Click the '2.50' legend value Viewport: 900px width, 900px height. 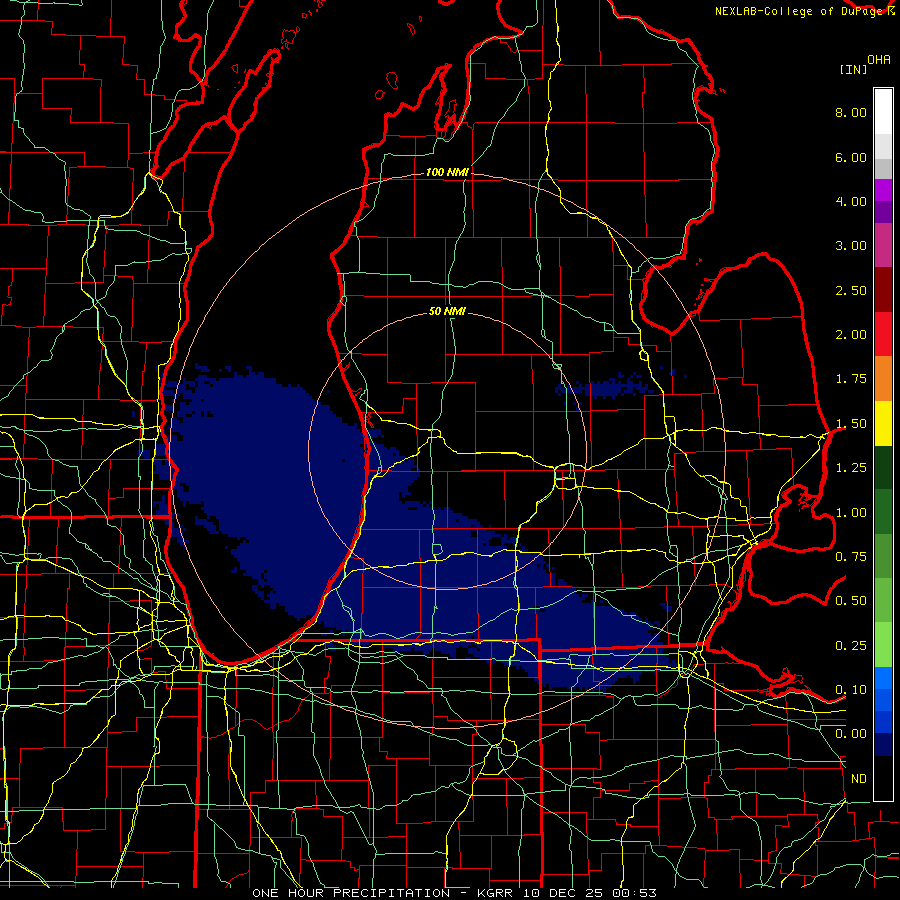(851, 290)
